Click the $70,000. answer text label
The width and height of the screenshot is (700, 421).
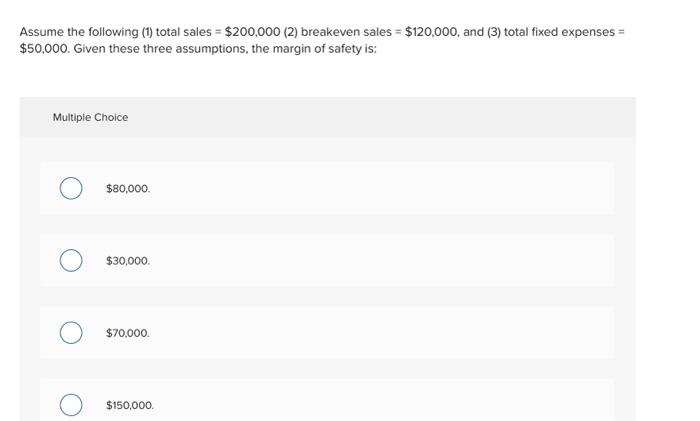click(x=128, y=333)
